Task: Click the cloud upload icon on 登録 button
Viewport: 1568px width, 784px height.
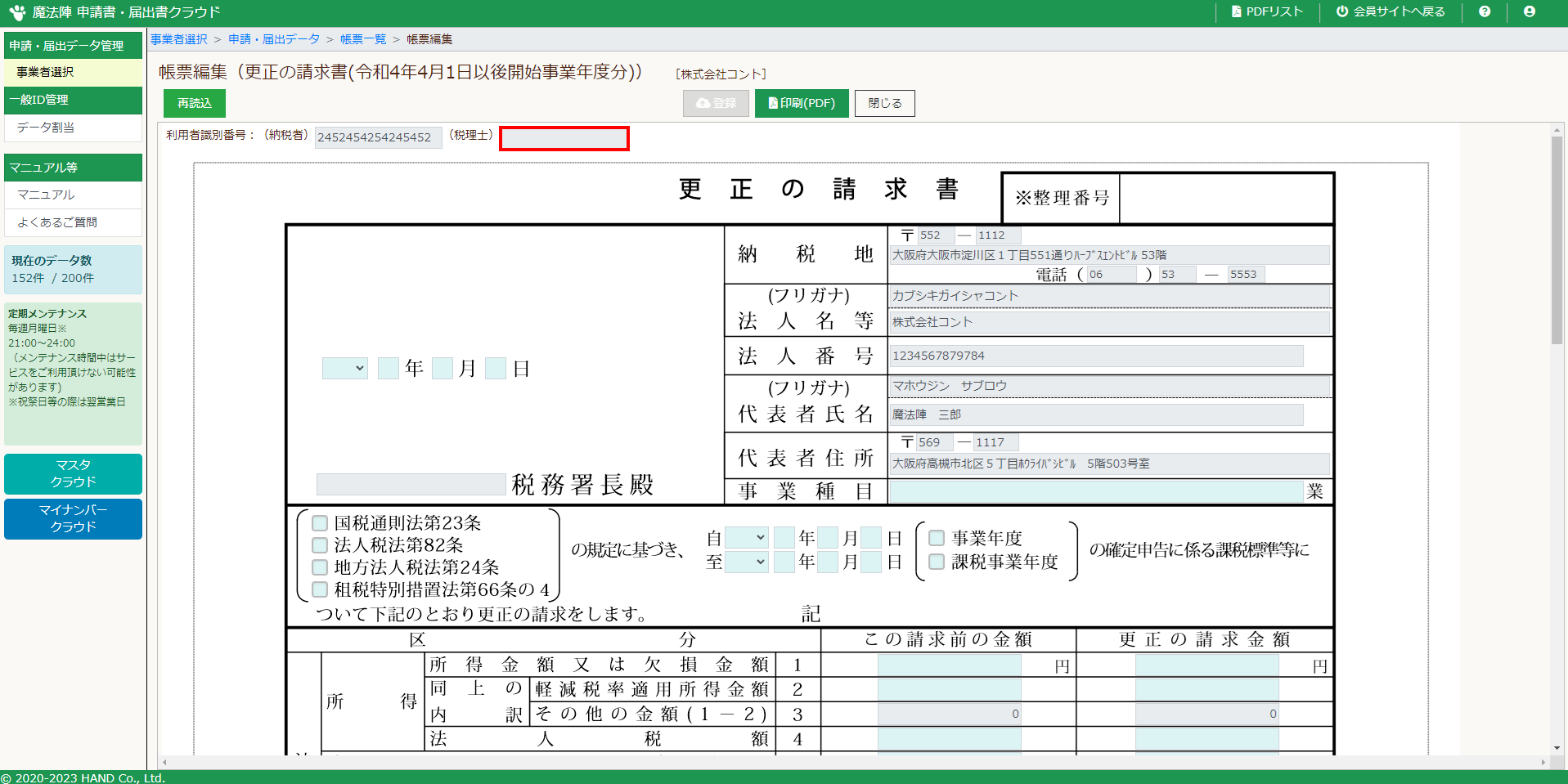Action: (x=701, y=103)
